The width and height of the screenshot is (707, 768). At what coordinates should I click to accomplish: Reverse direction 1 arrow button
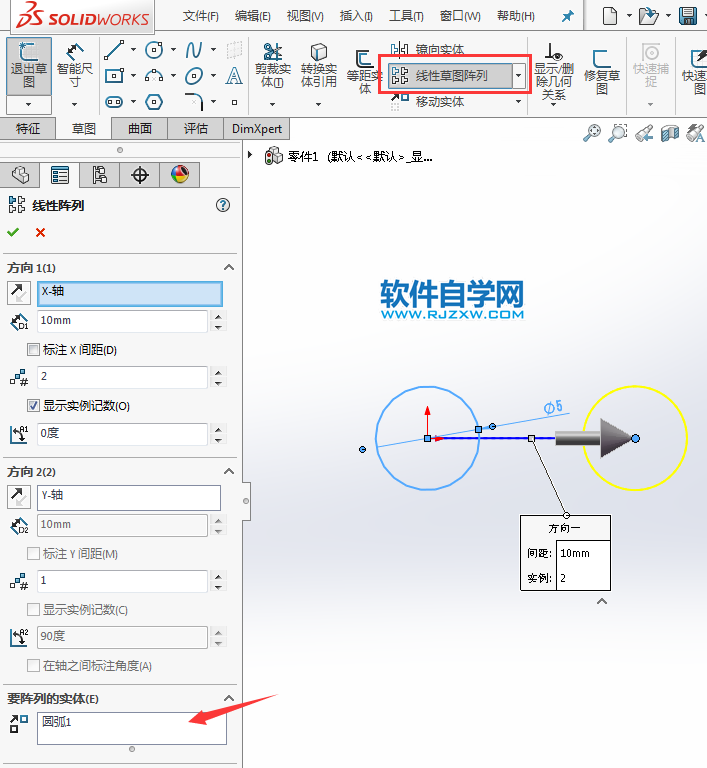[x=19, y=293]
